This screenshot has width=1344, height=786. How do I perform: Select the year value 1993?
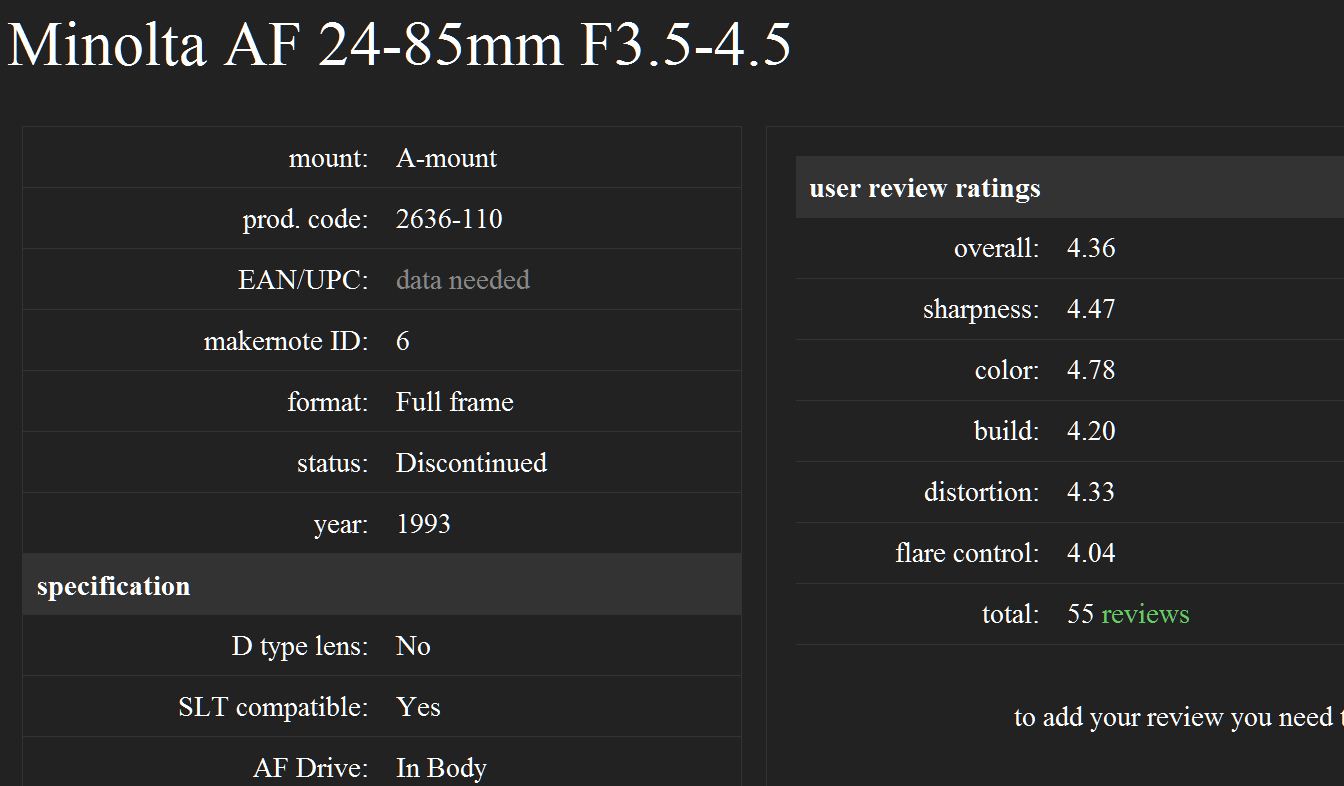click(423, 524)
